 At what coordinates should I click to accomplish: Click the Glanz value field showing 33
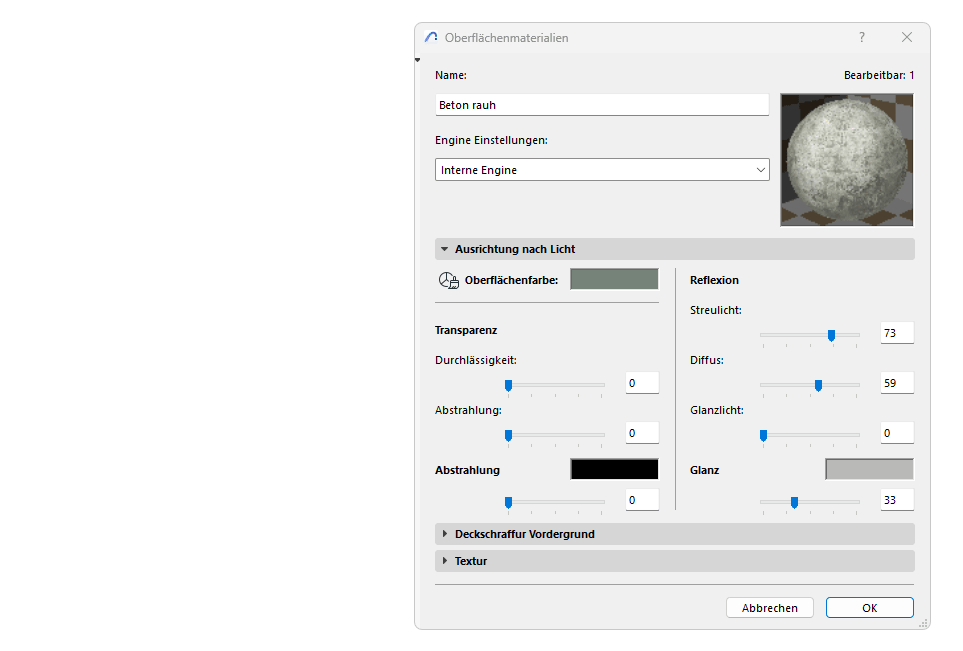pos(896,499)
